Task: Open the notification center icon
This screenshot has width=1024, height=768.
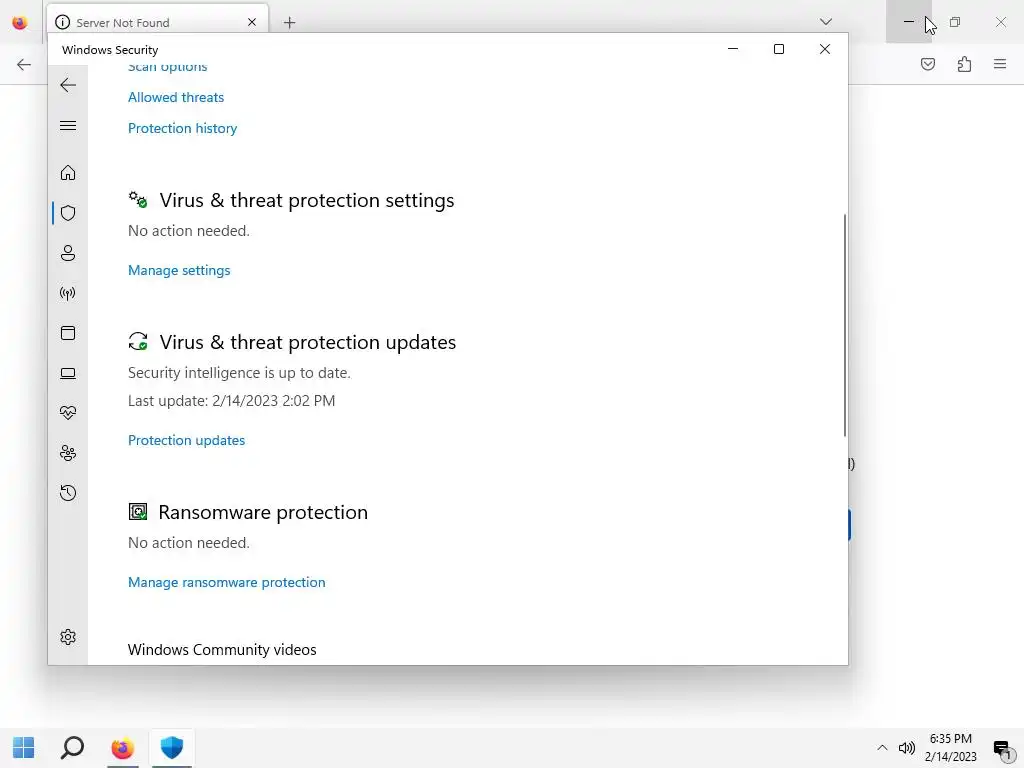Action: click(x=1003, y=748)
